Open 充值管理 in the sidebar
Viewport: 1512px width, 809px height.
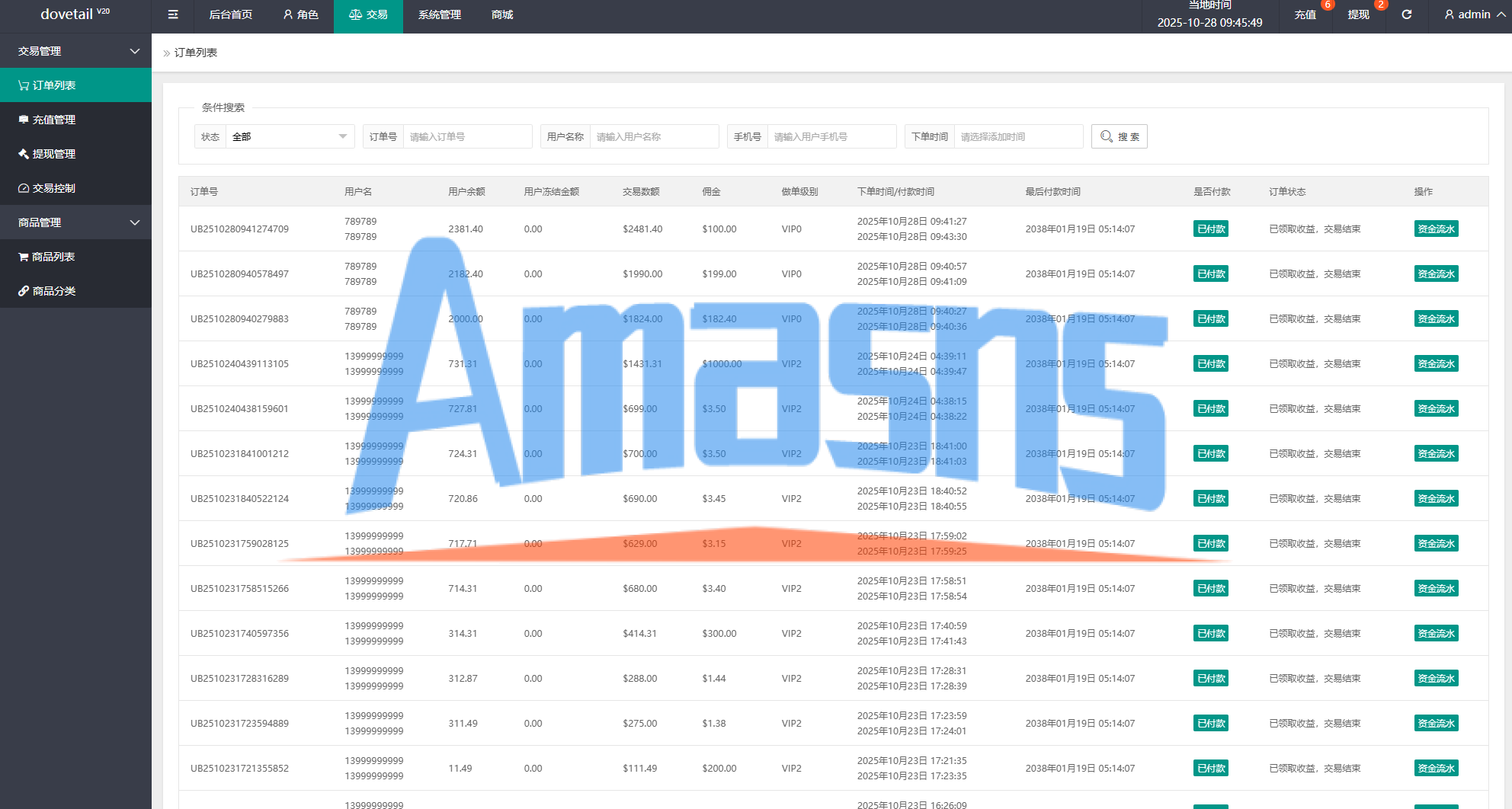(75, 120)
